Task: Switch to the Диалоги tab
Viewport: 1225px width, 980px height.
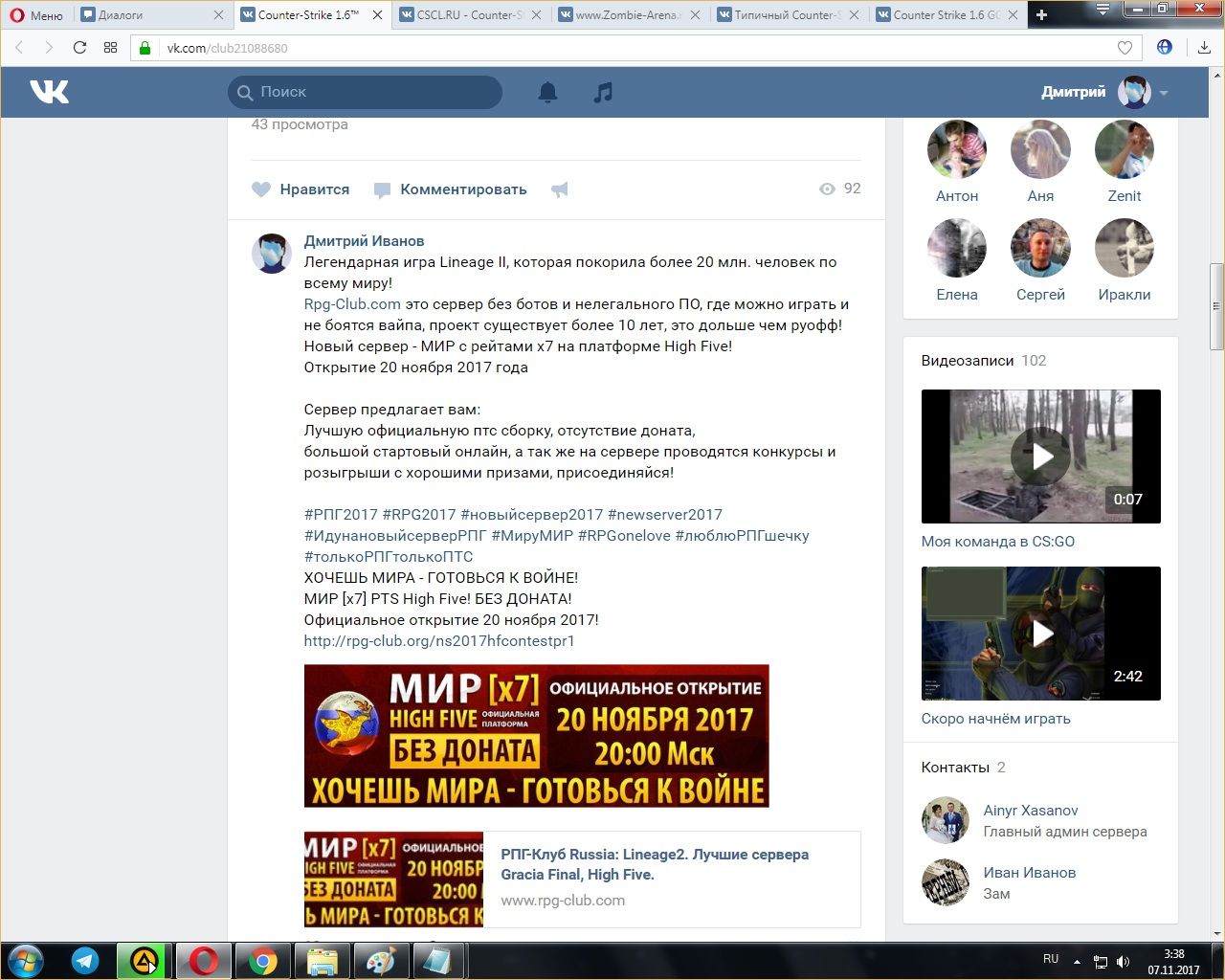Action: pyautogui.click(x=144, y=14)
